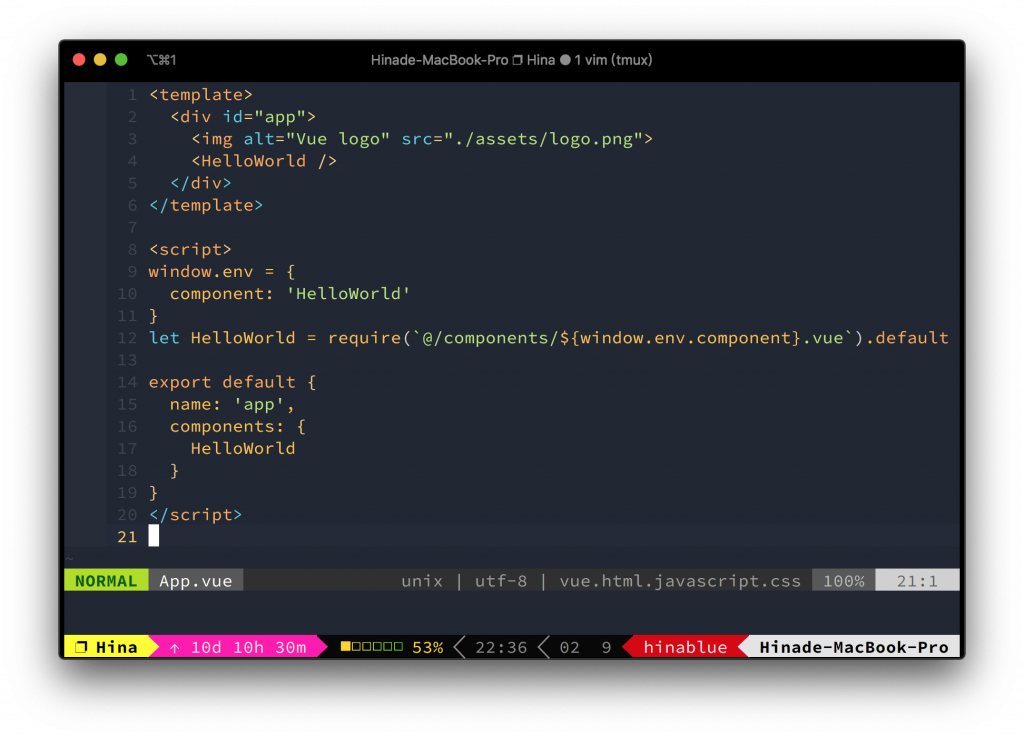The image size is (1024, 737).
Task: Click the closing </script> tag on line 20
Action: (195, 515)
